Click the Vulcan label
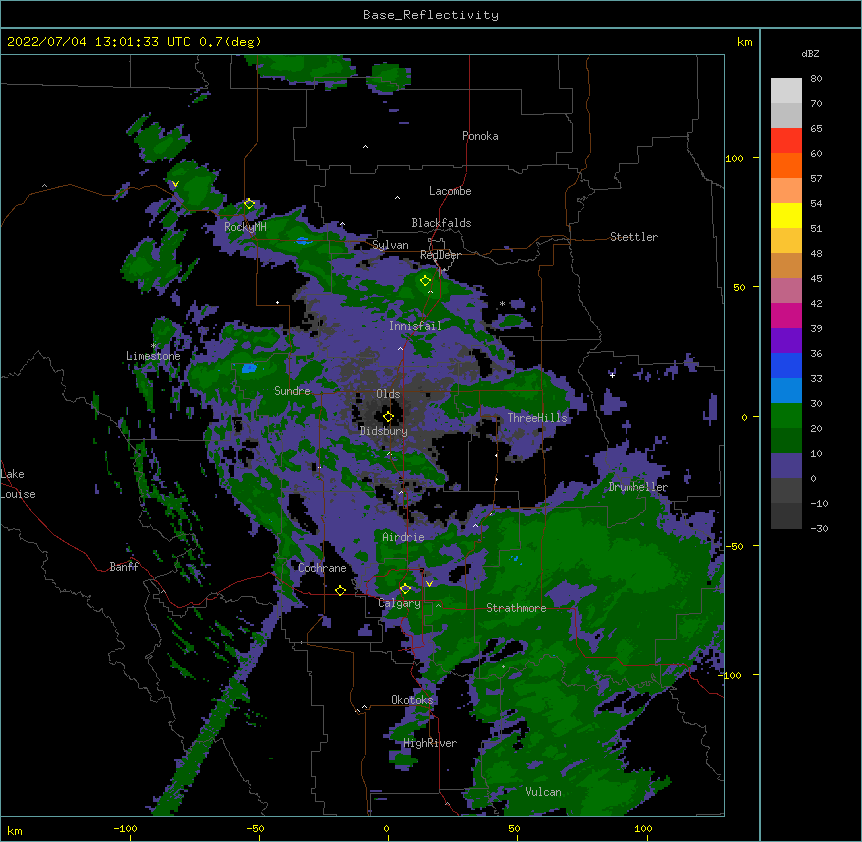Image resolution: width=862 pixels, height=842 pixels. pos(543,792)
